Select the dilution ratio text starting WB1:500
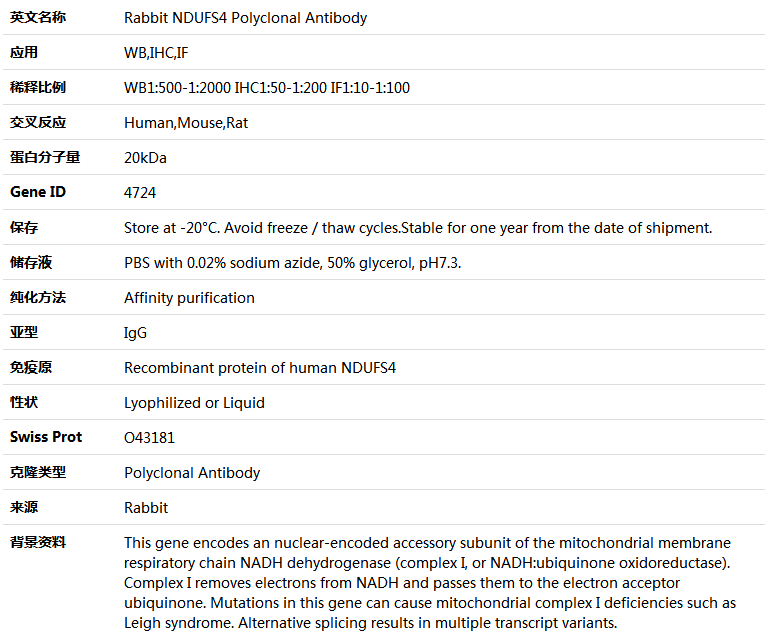Screen dimensions: 772x639 pos(266,87)
